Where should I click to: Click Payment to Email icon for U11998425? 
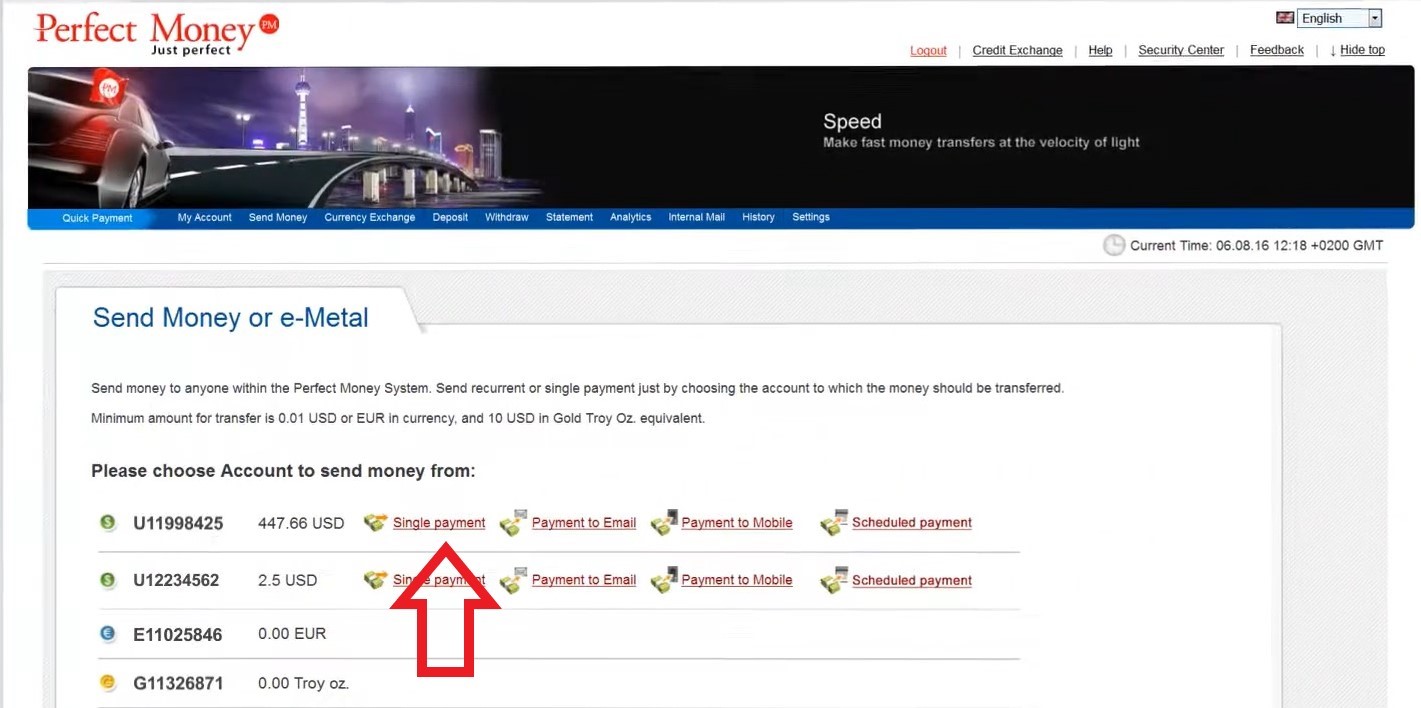tap(513, 522)
